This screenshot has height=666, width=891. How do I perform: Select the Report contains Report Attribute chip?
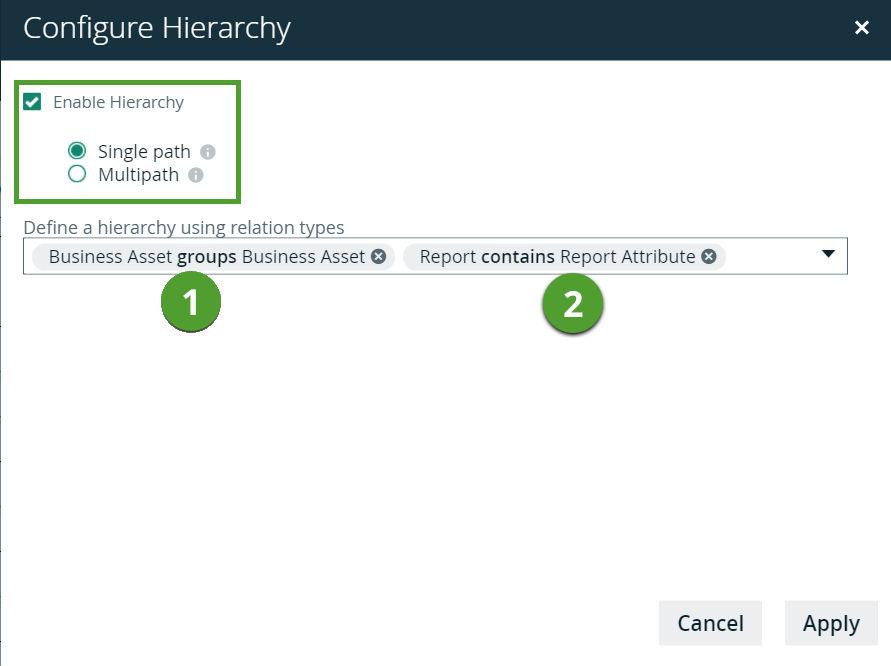point(556,257)
